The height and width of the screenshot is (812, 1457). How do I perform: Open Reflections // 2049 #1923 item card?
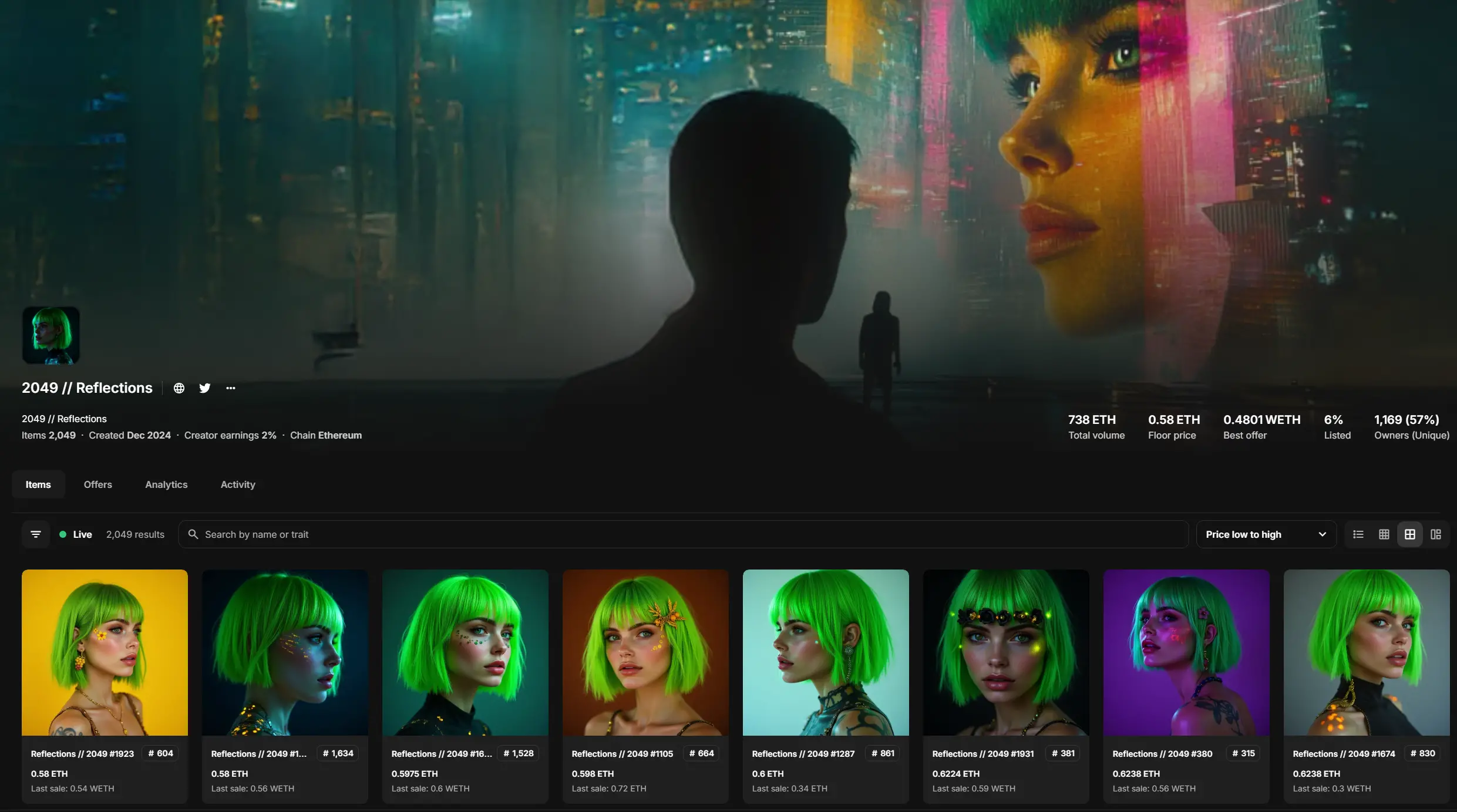click(x=105, y=653)
